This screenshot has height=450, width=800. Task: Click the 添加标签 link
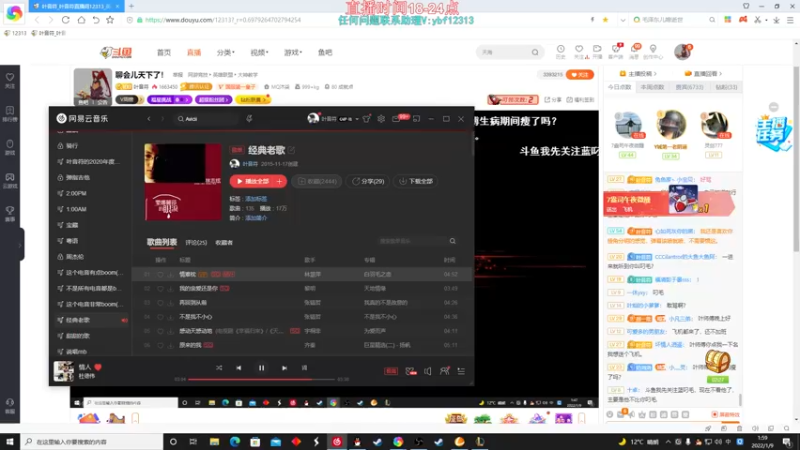click(256, 199)
